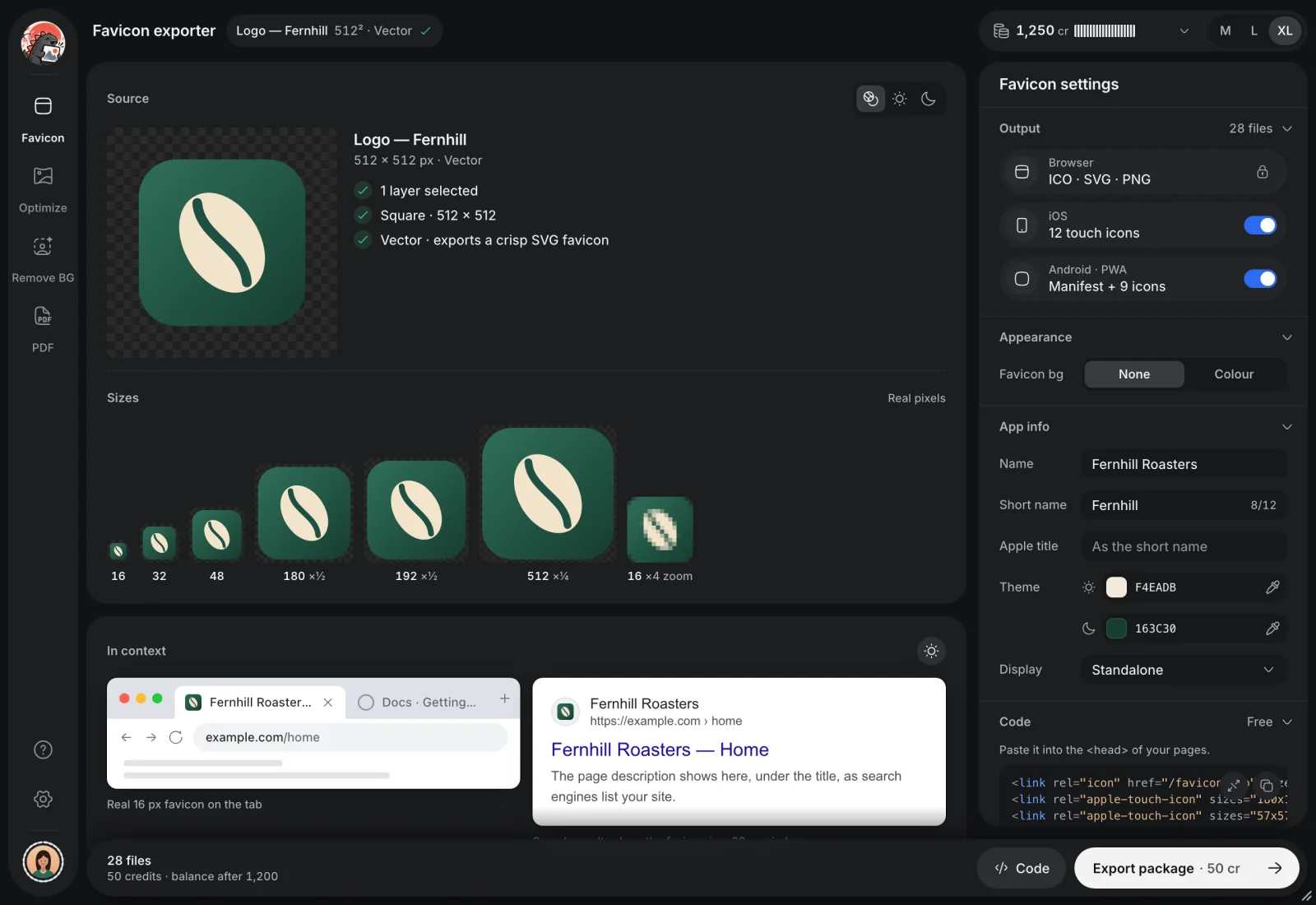The height and width of the screenshot is (905, 1316).
Task: Click the Export package button
Action: click(1186, 868)
